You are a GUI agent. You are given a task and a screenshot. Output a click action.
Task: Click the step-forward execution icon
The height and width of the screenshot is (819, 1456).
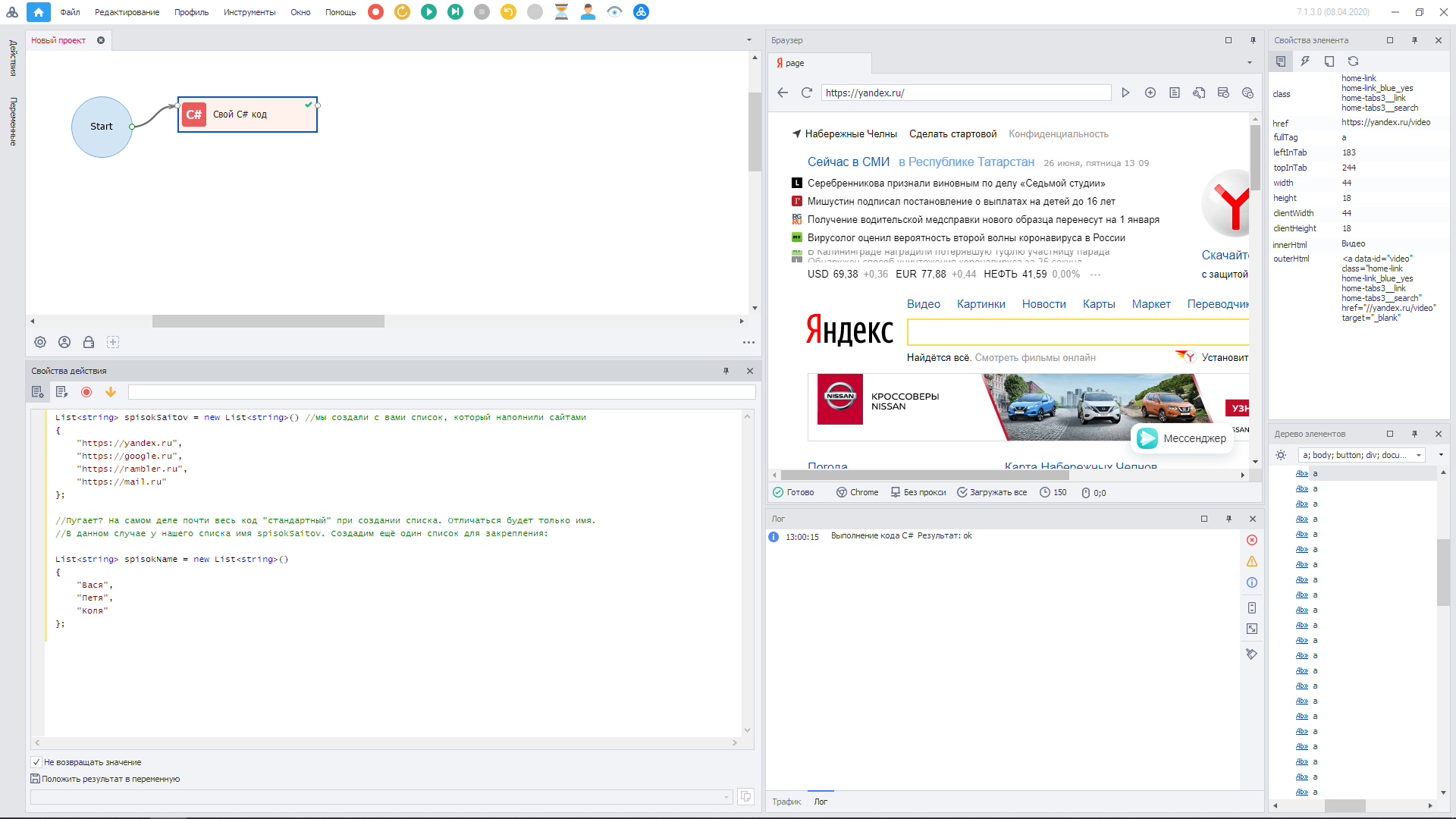click(455, 12)
